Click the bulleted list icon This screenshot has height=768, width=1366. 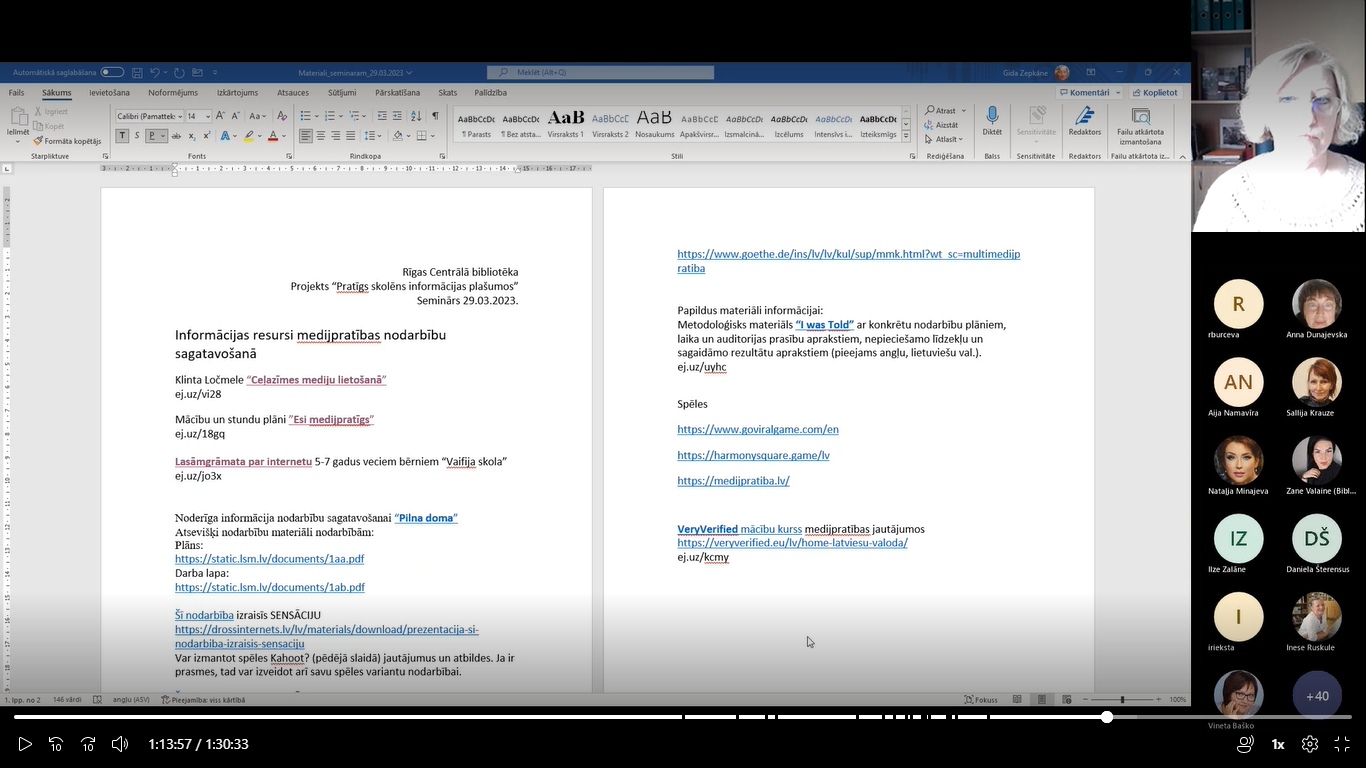[x=305, y=116]
